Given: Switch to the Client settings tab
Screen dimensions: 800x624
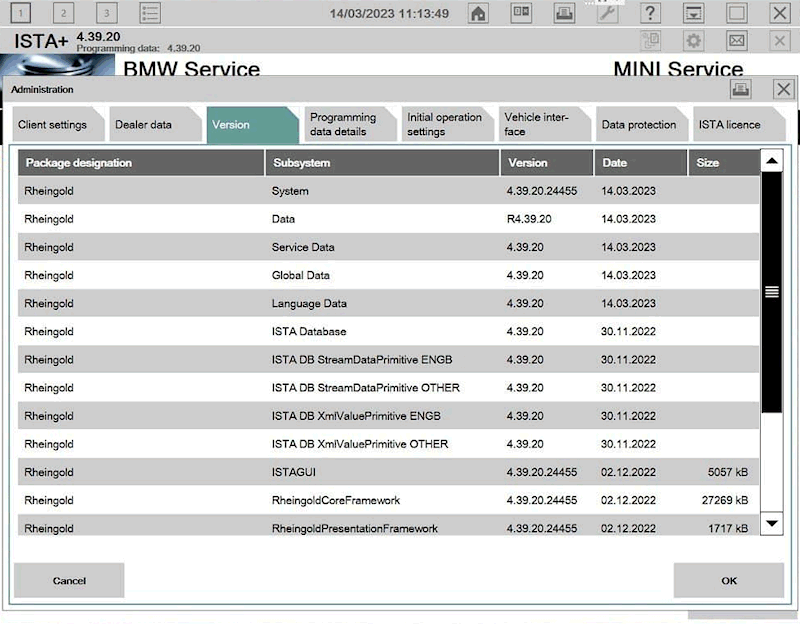Looking at the screenshot, I should tap(52, 125).
